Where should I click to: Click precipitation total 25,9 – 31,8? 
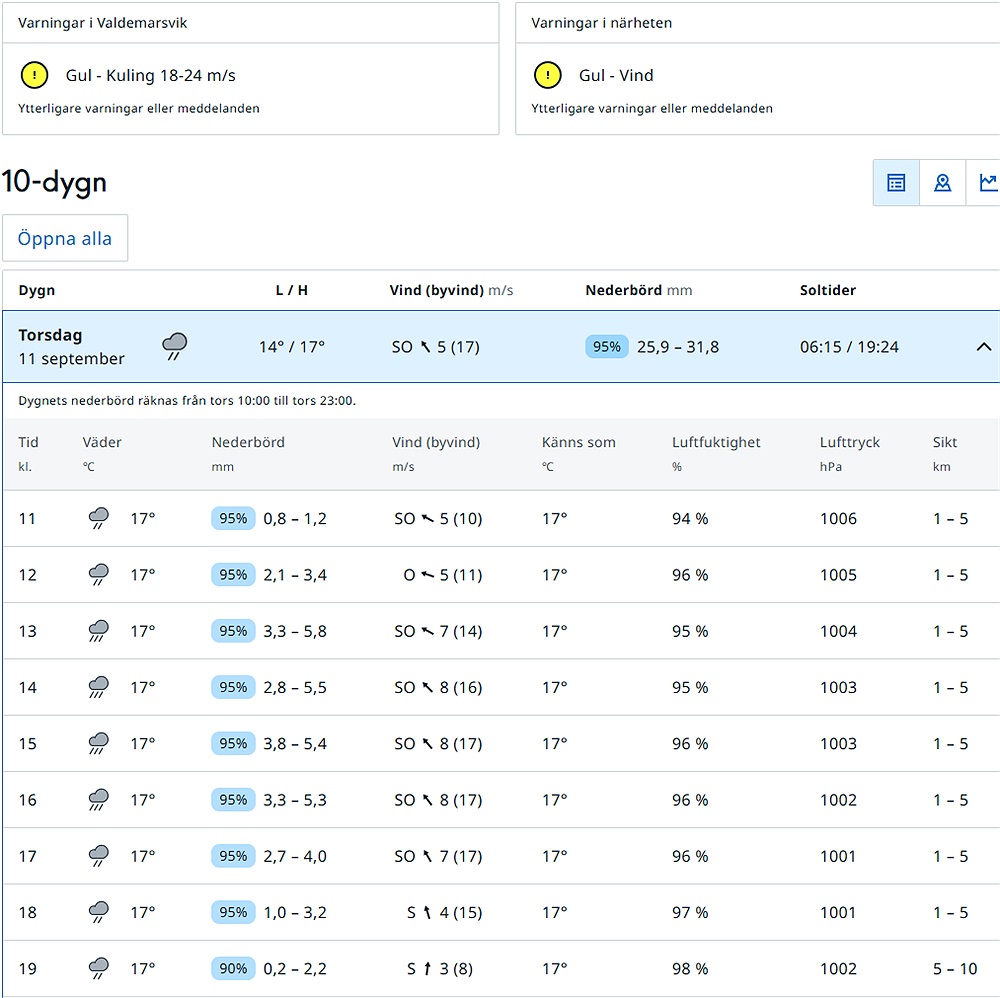677,347
